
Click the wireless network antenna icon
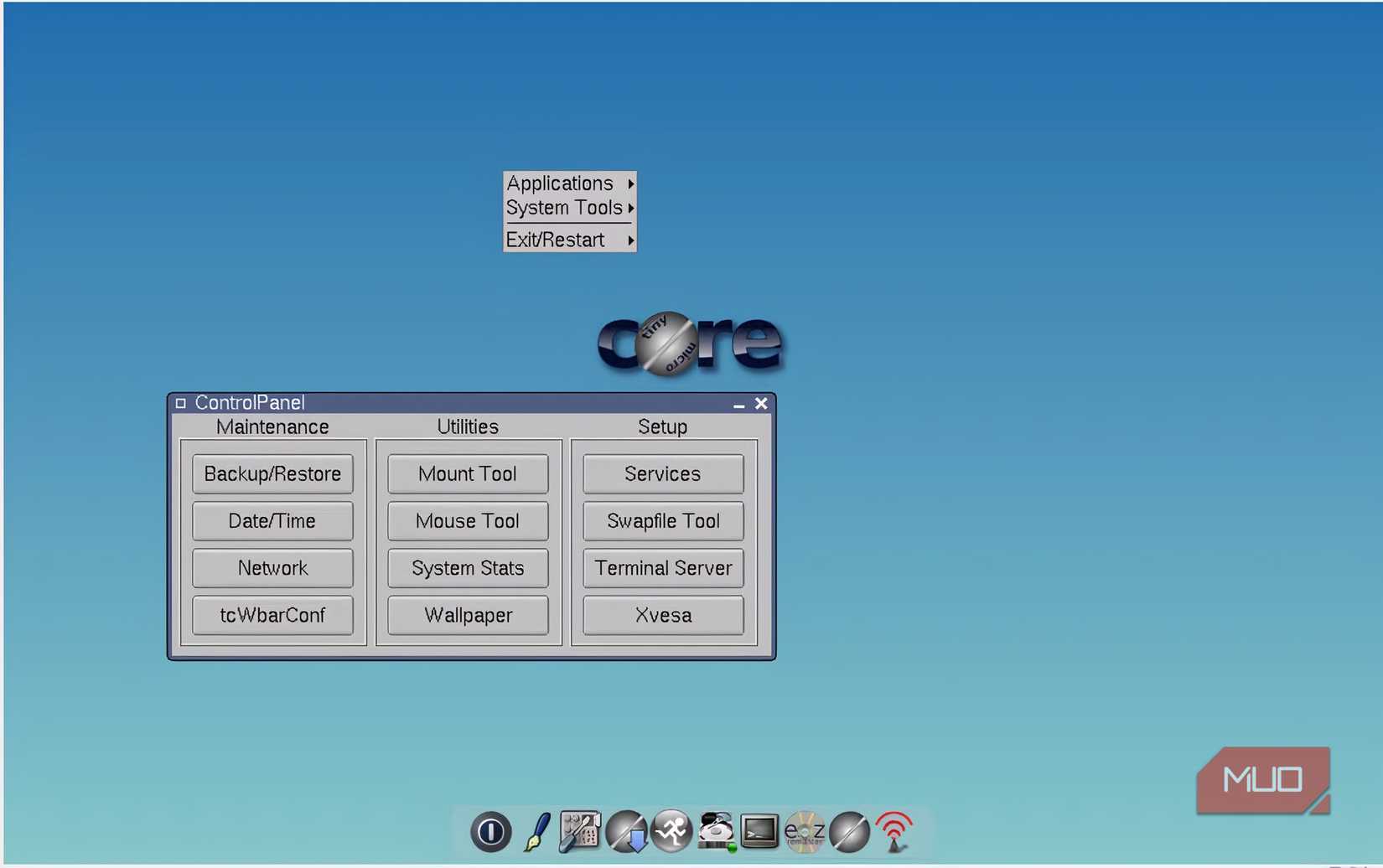[894, 831]
